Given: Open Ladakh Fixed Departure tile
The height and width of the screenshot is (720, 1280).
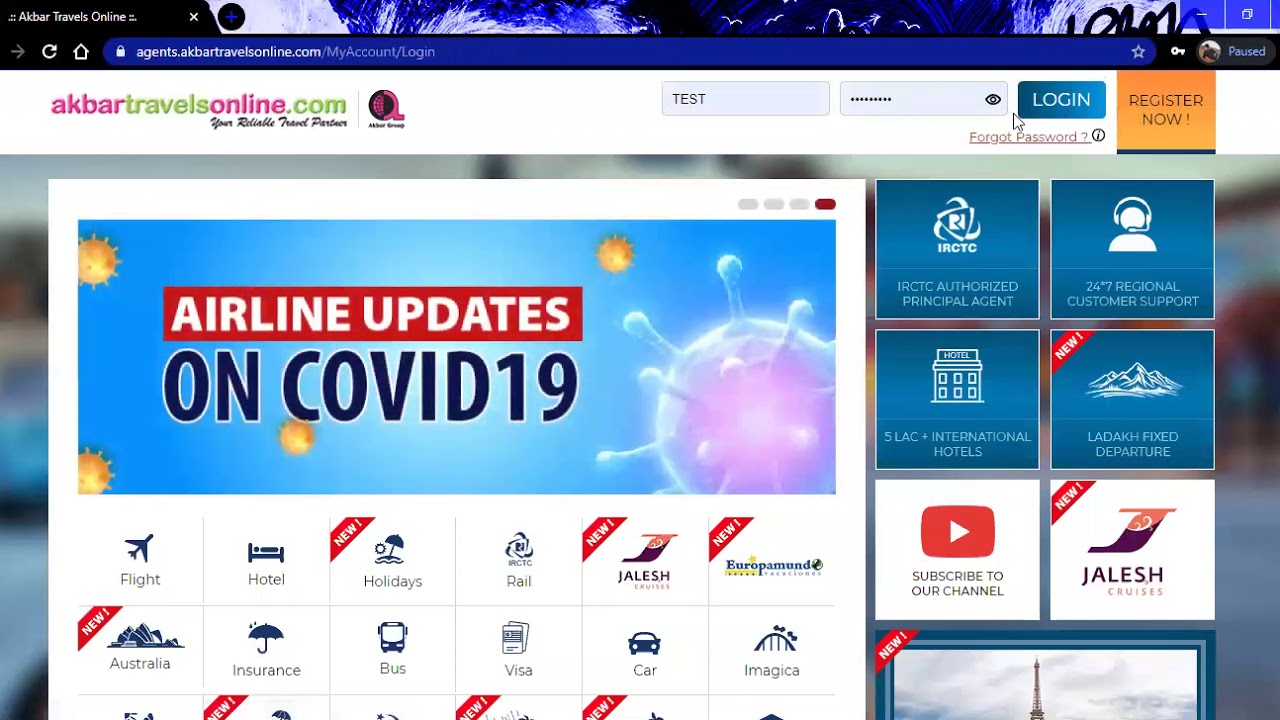Looking at the screenshot, I should [x=1132, y=399].
